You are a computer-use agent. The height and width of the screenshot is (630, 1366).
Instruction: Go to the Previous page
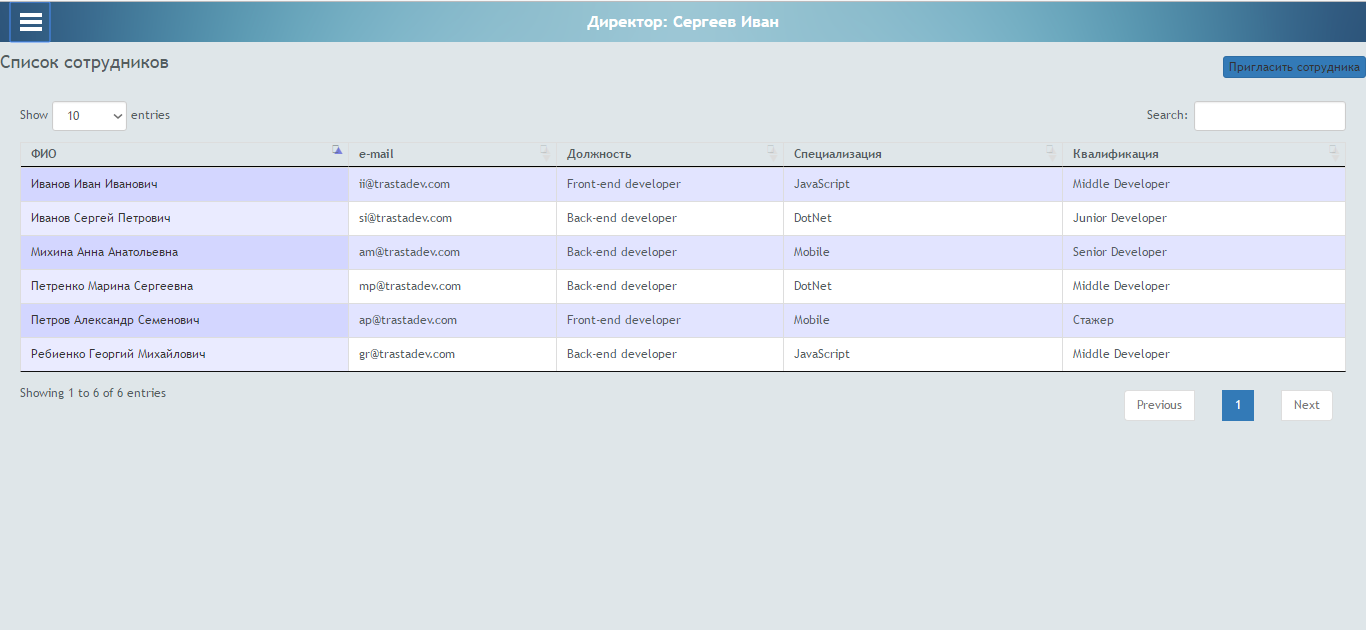tap(1159, 405)
